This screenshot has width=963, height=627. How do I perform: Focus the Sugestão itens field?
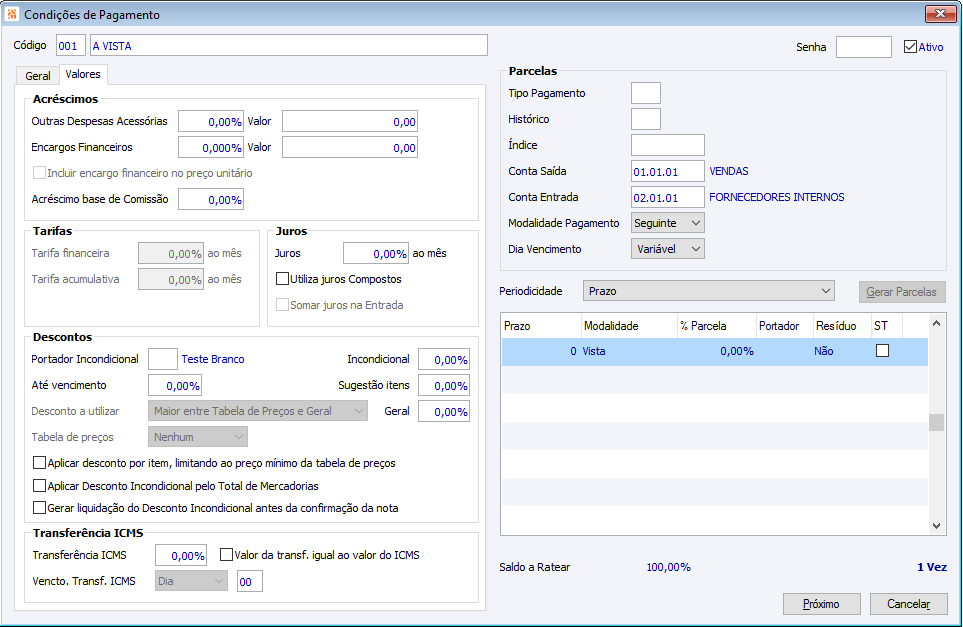pyautogui.click(x=444, y=385)
